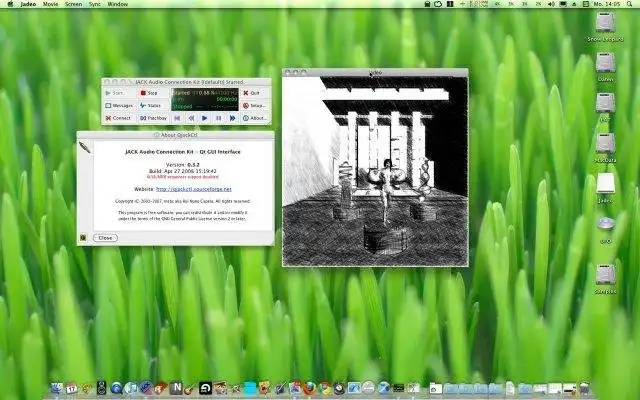Click the transport backward button
640x400 pixels.
pos(191,118)
